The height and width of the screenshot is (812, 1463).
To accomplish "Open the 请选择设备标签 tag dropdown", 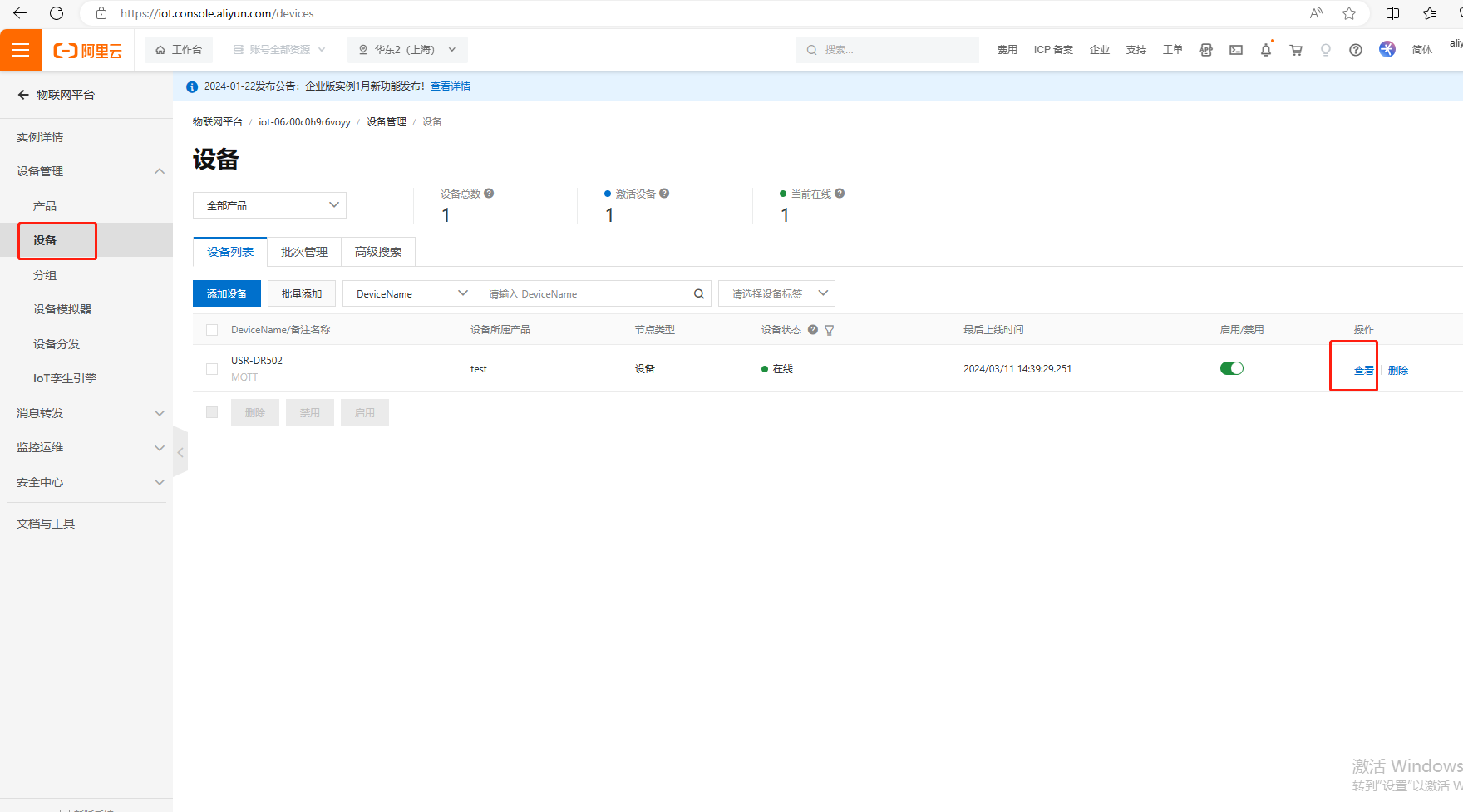I will tap(776, 294).
